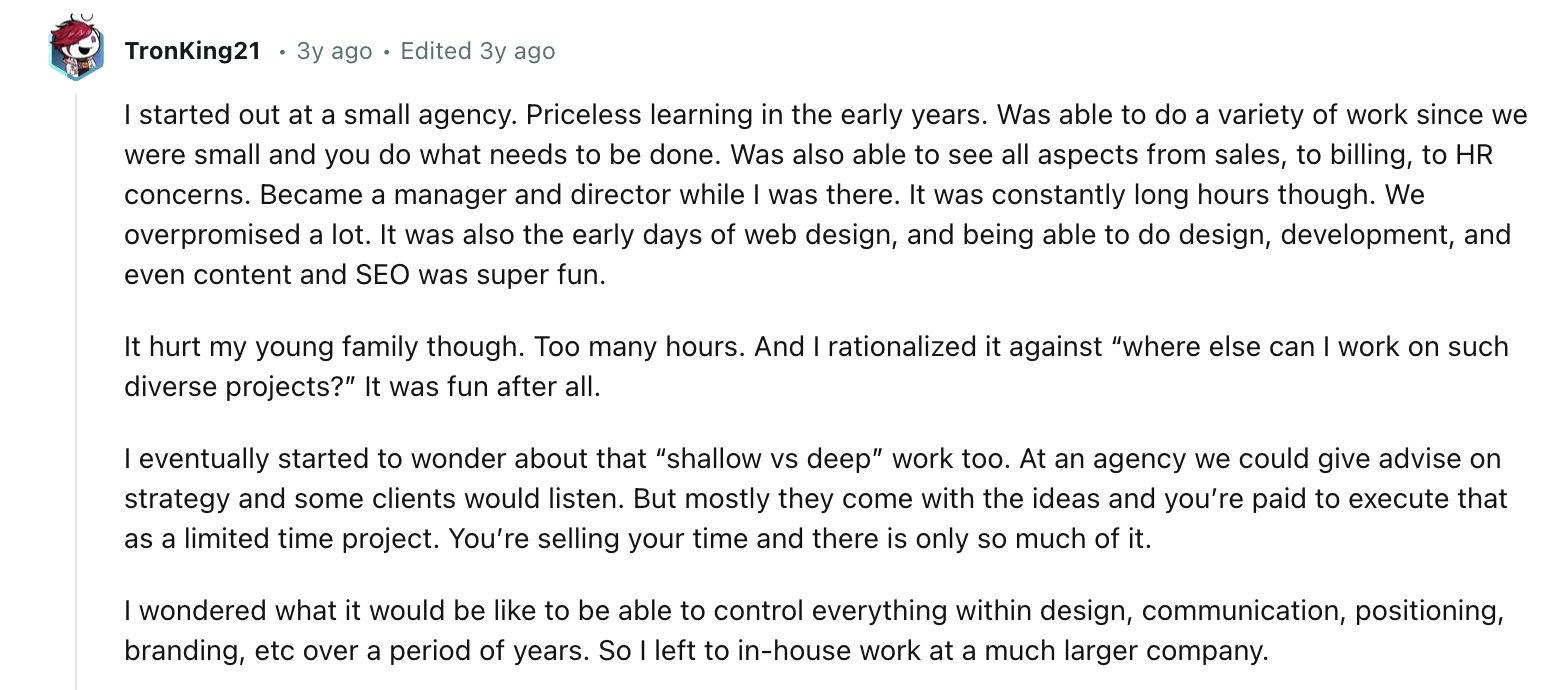Click the "Edited 3y ago" label
This screenshot has width=1566, height=690.
click(x=477, y=51)
